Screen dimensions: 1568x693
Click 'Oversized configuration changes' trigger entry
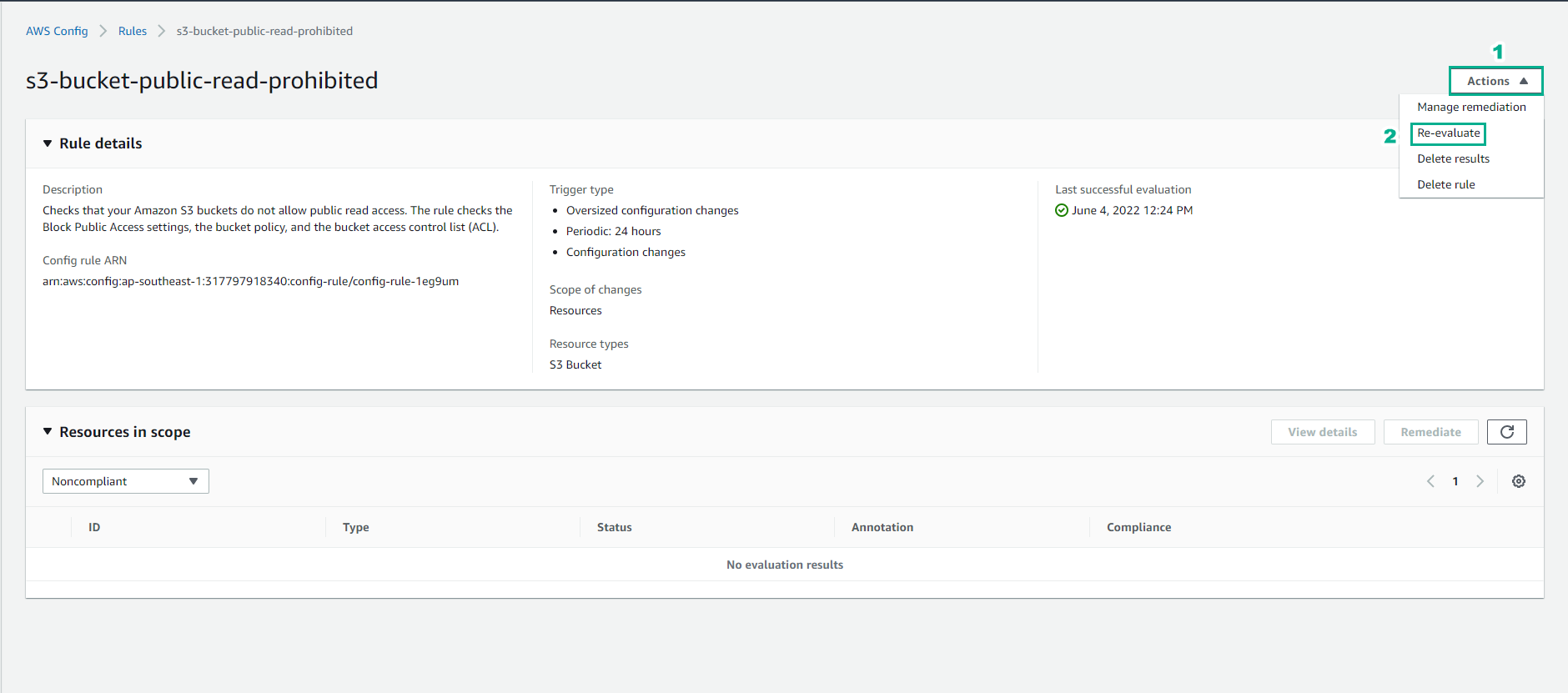click(x=652, y=210)
